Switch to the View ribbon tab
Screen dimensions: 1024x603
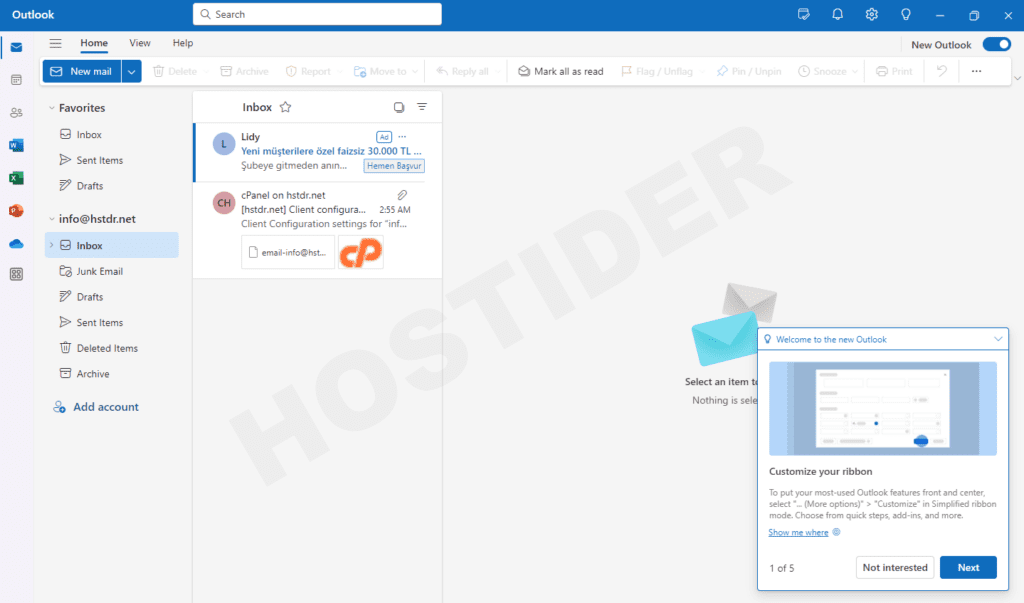click(x=140, y=43)
